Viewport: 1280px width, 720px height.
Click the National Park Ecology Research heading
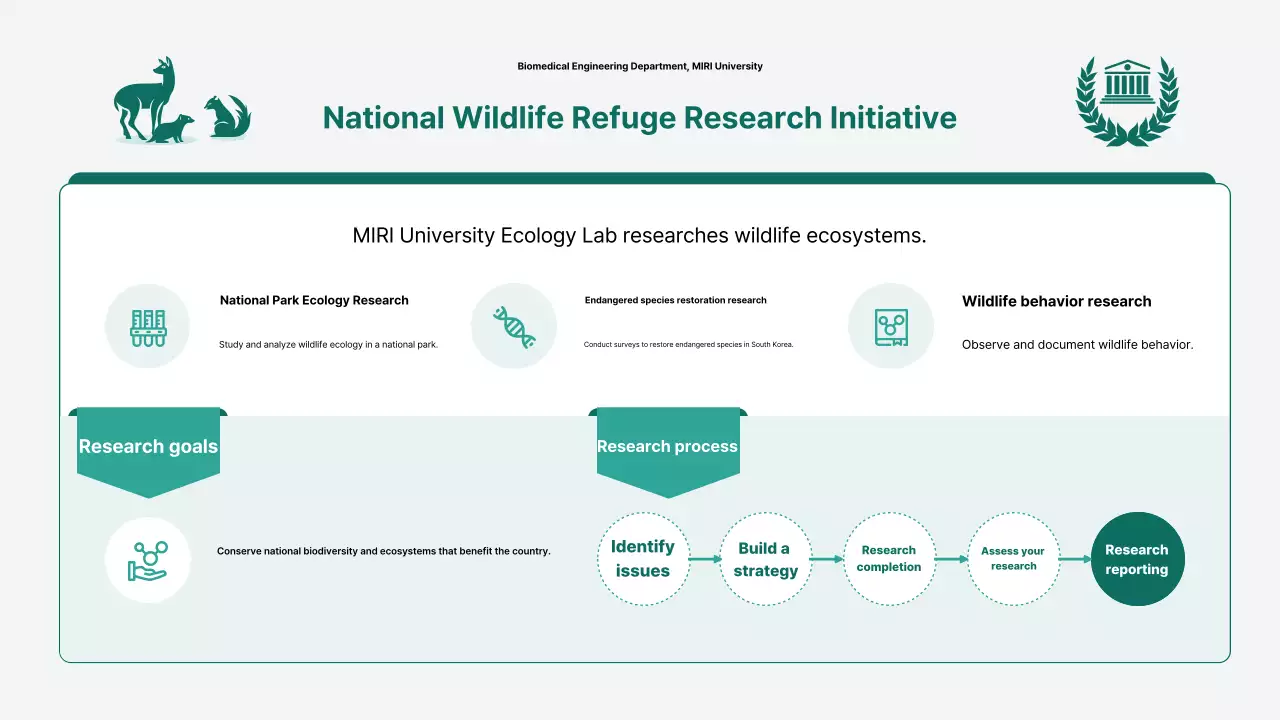[x=314, y=300]
